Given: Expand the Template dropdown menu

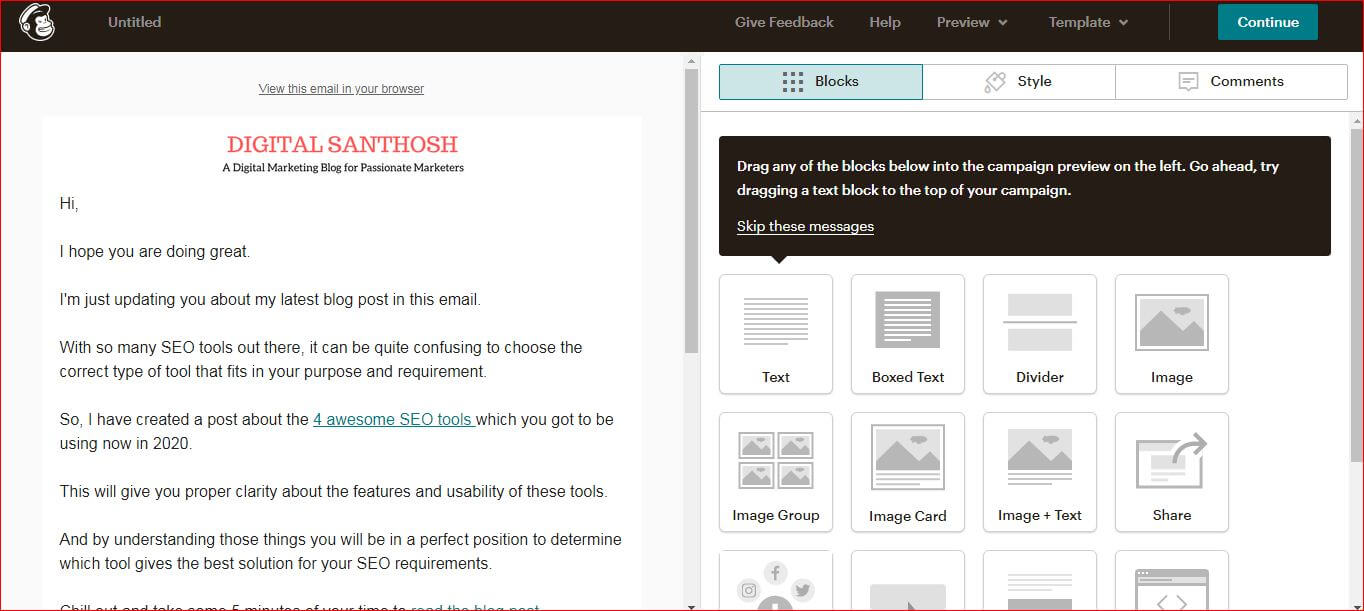Looking at the screenshot, I should point(1089,22).
